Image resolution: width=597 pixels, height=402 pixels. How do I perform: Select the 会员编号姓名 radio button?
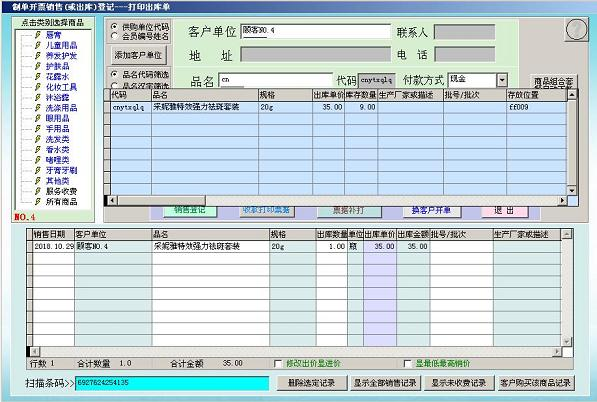(114, 36)
